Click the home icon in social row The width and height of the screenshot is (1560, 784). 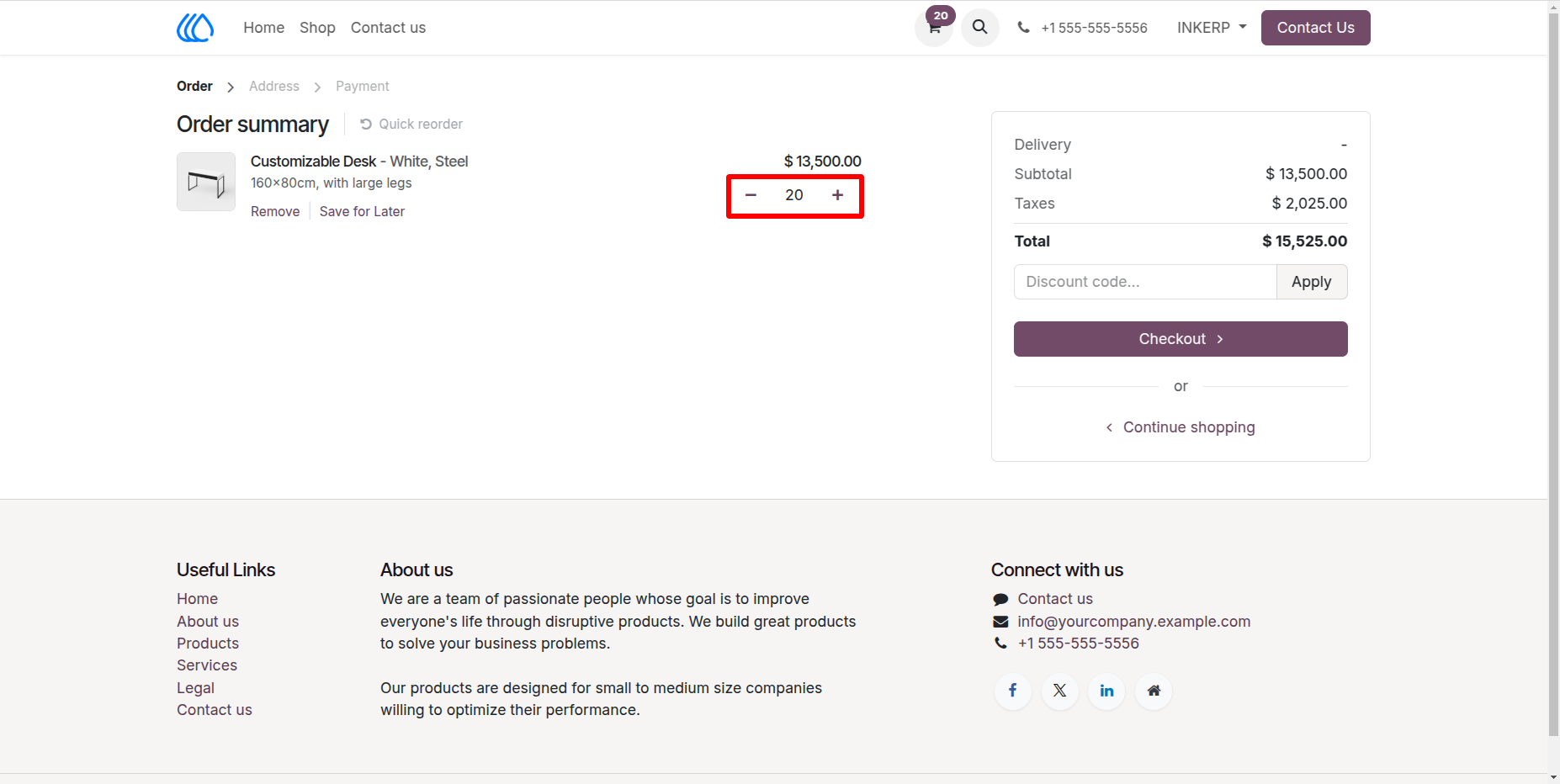1154,691
